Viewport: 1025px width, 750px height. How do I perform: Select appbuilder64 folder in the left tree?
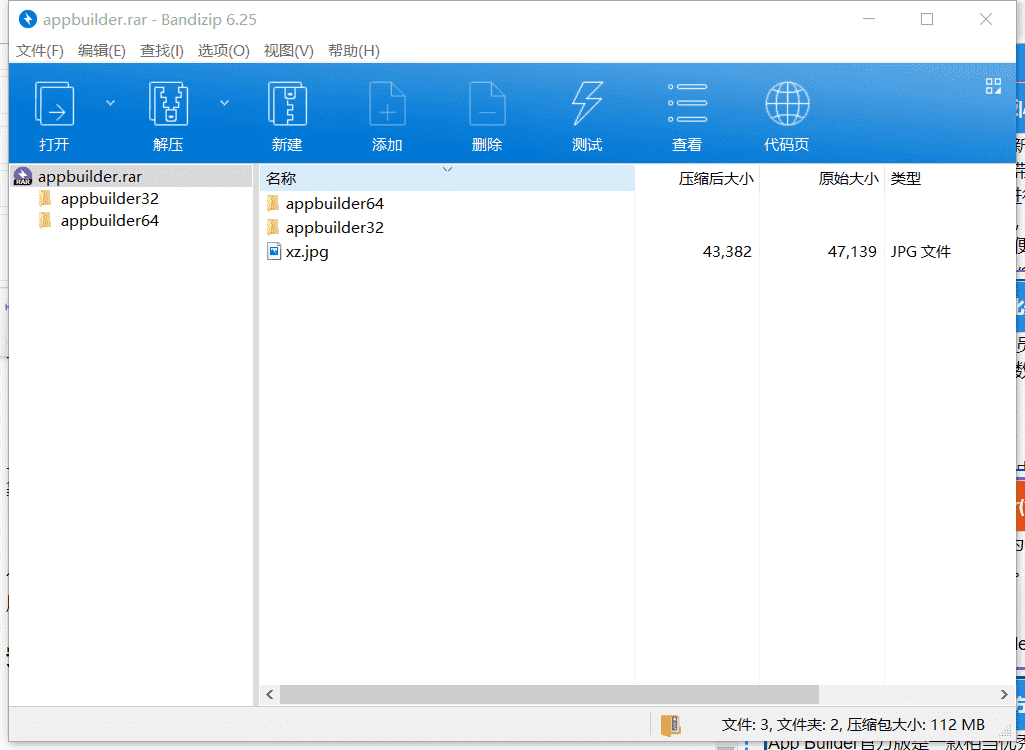pyautogui.click(x=110, y=221)
